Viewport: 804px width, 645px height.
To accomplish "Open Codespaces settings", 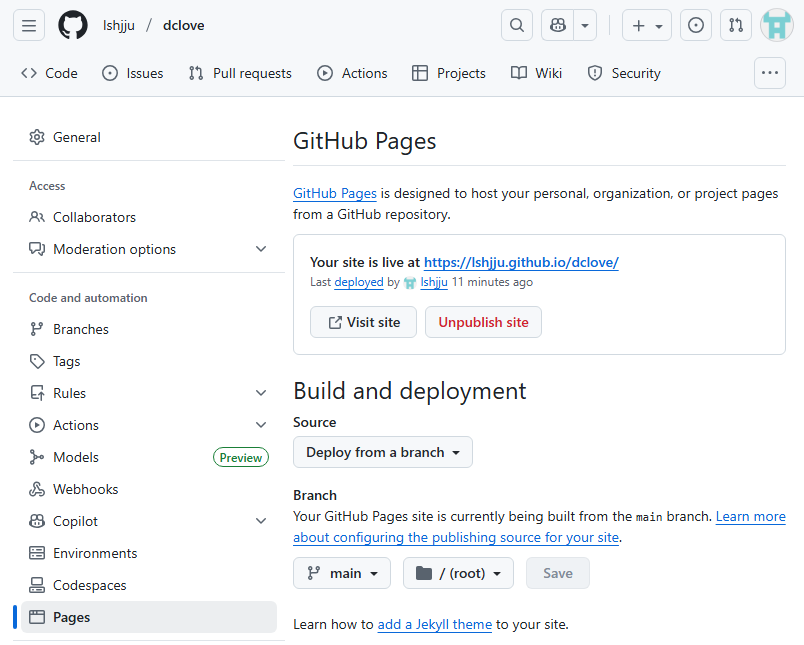I will tap(149, 586).
